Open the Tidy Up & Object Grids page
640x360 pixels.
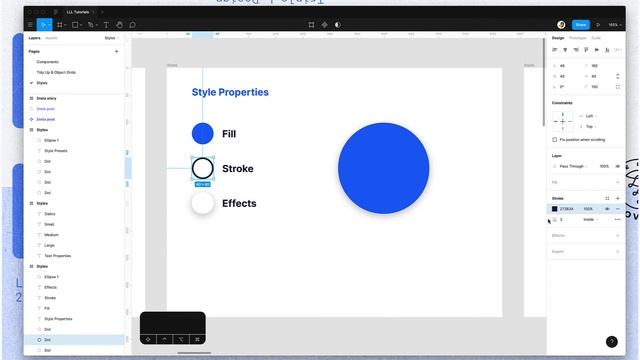click(56, 72)
